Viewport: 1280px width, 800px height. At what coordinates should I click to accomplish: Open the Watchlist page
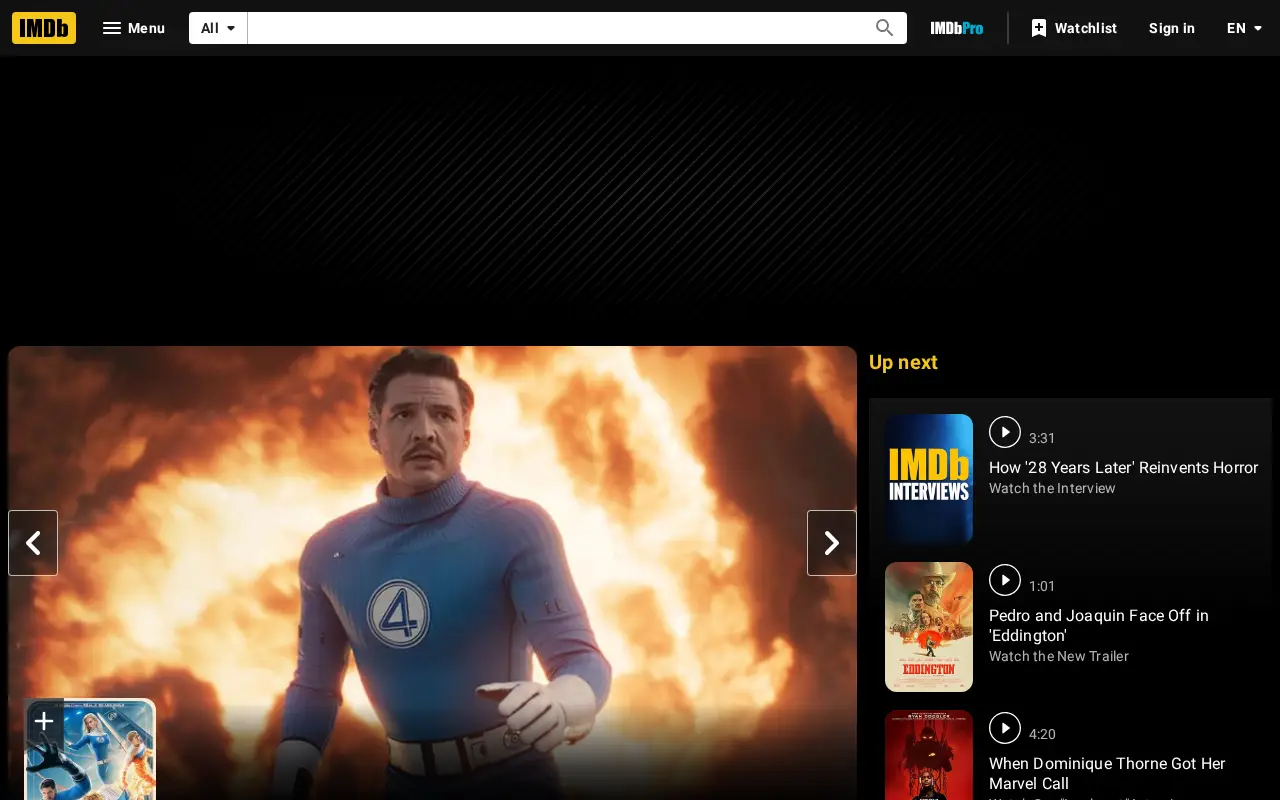point(1074,28)
